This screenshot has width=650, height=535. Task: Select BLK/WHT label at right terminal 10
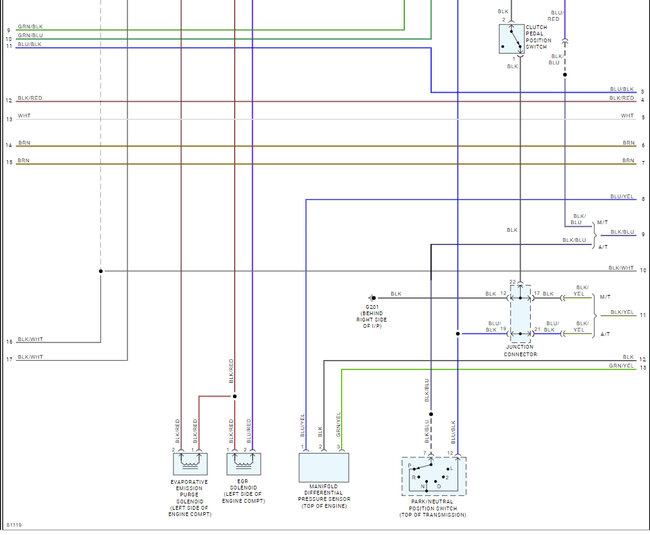(621, 268)
